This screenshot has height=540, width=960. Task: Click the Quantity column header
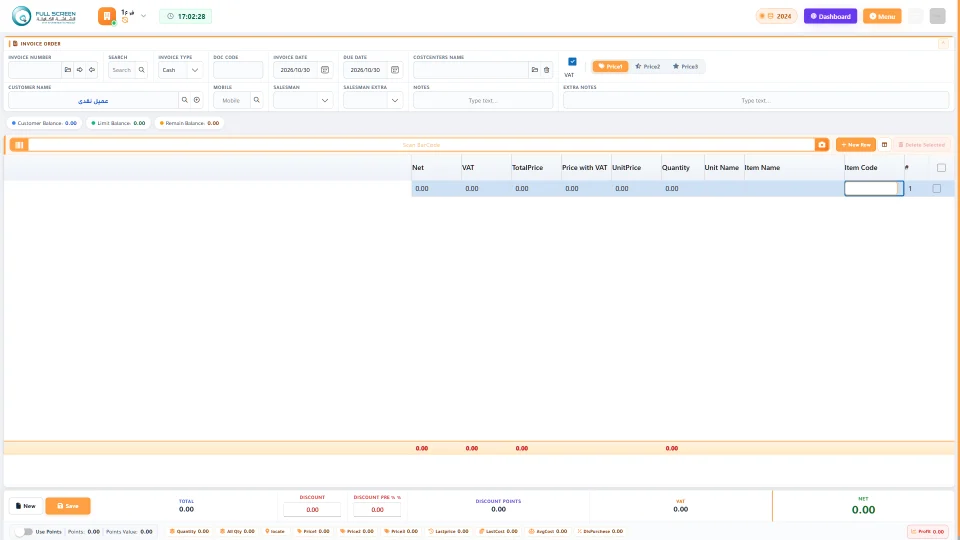[675, 168]
